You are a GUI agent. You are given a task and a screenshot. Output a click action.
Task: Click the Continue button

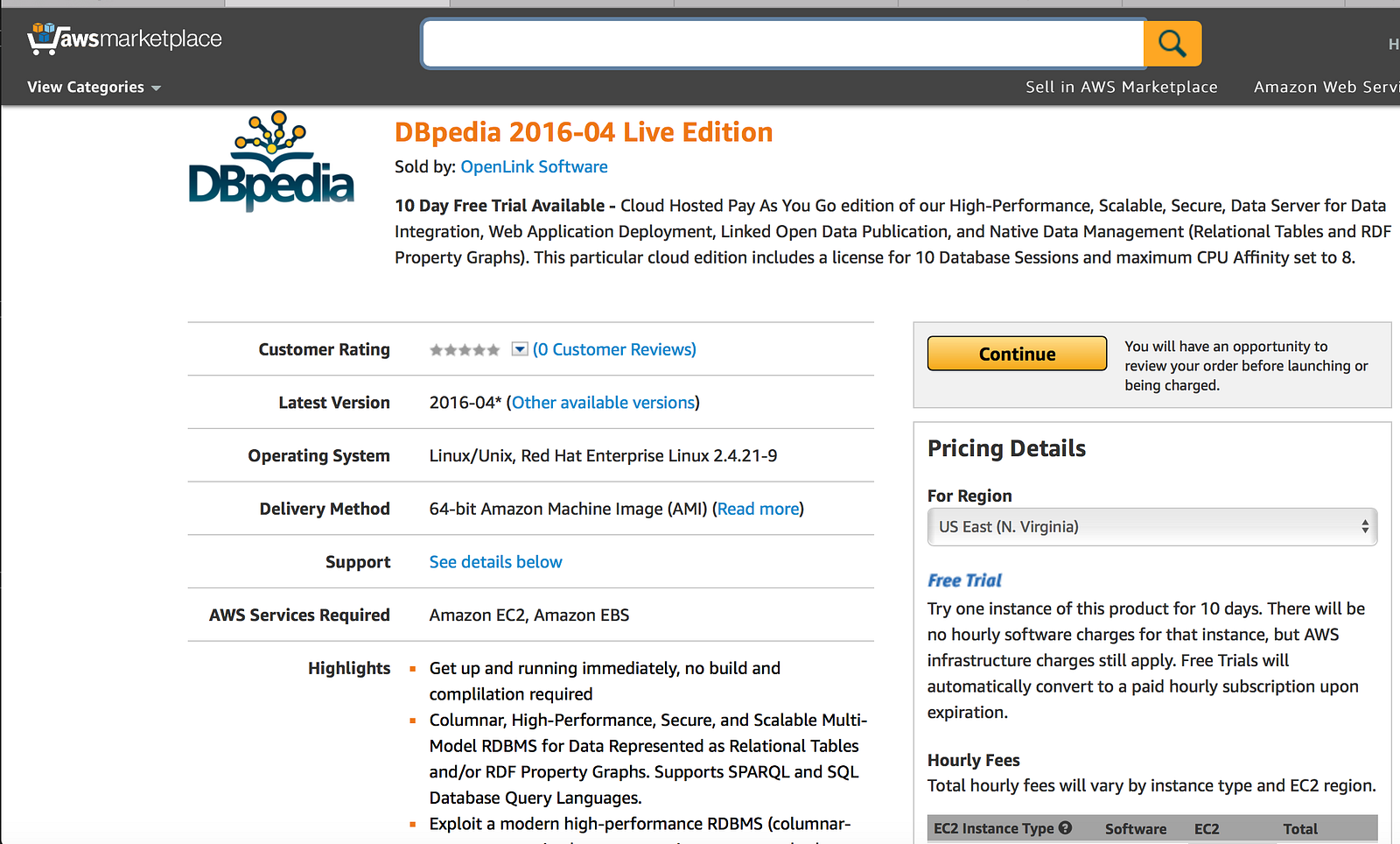1017,354
